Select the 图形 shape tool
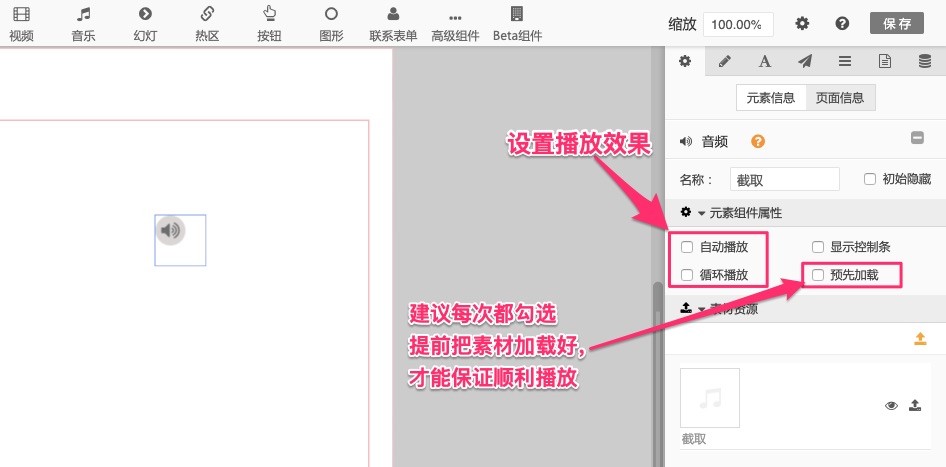 coord(331,24)
